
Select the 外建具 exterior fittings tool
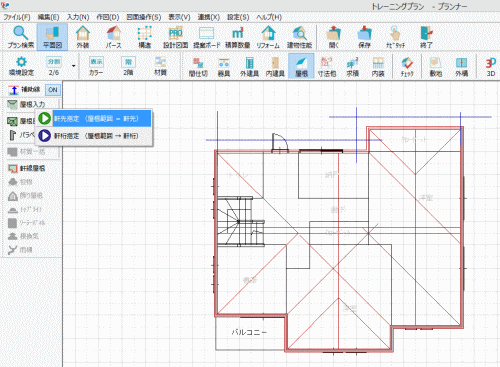249,66
